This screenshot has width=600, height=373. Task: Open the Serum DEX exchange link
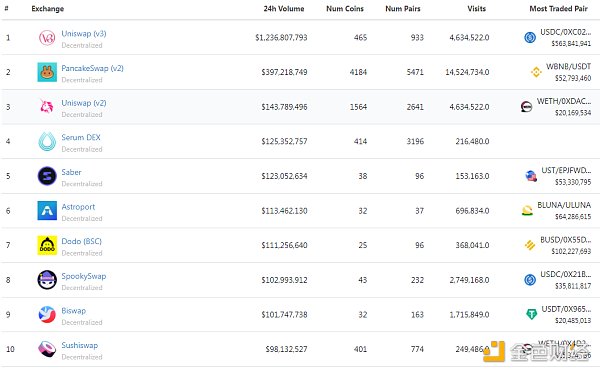81,137
